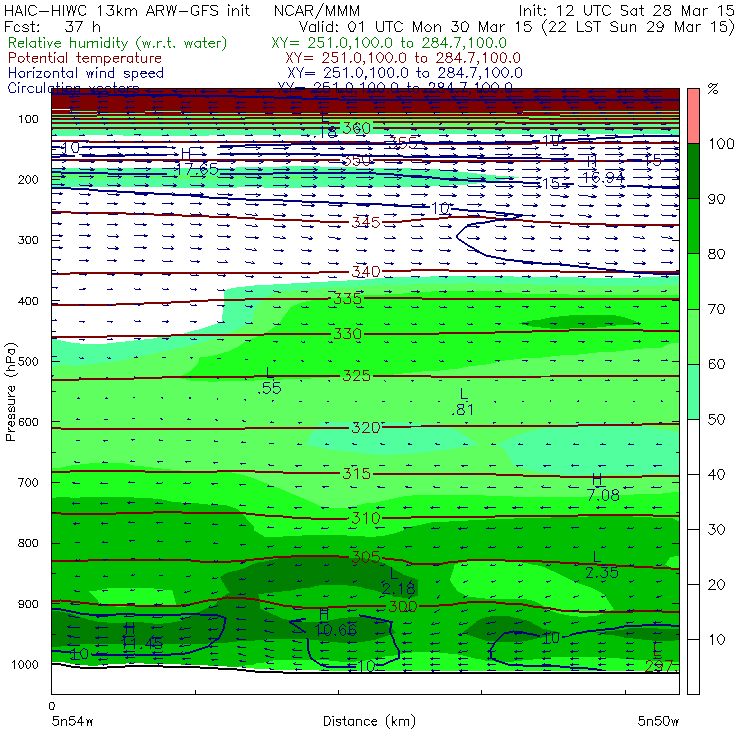Select the 80–90 percent green colorbar segment
Screen dimensions: 740x740
coord(693,226)
